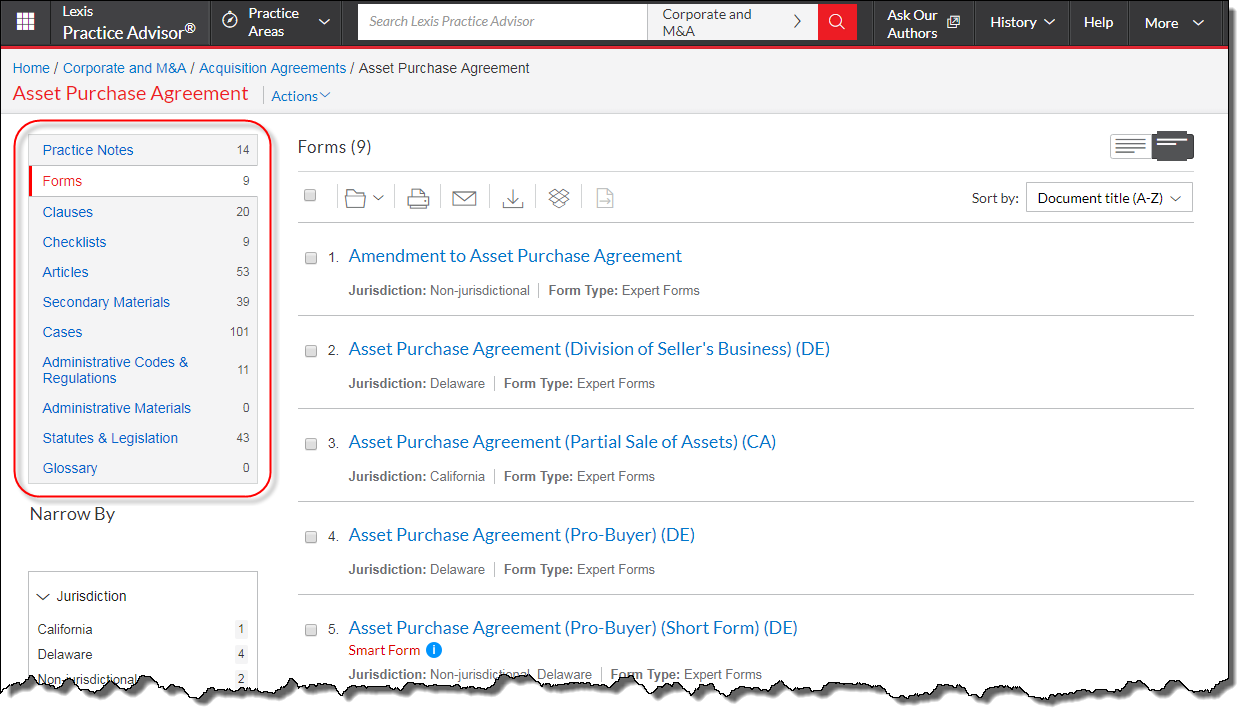Click the Lexis Practice Advisor logo
Viewport: 1244px width, 721px height.
click(x=129, y=22)
